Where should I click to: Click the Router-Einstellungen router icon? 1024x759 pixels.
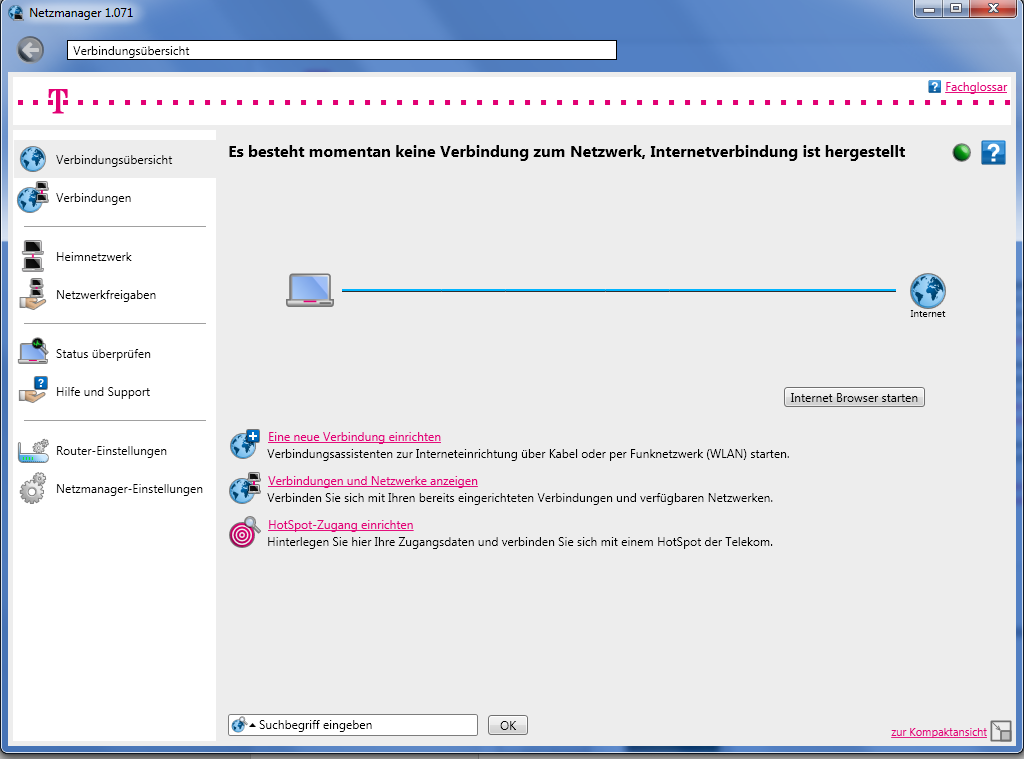pyautogui.click(x=33, y=451)
